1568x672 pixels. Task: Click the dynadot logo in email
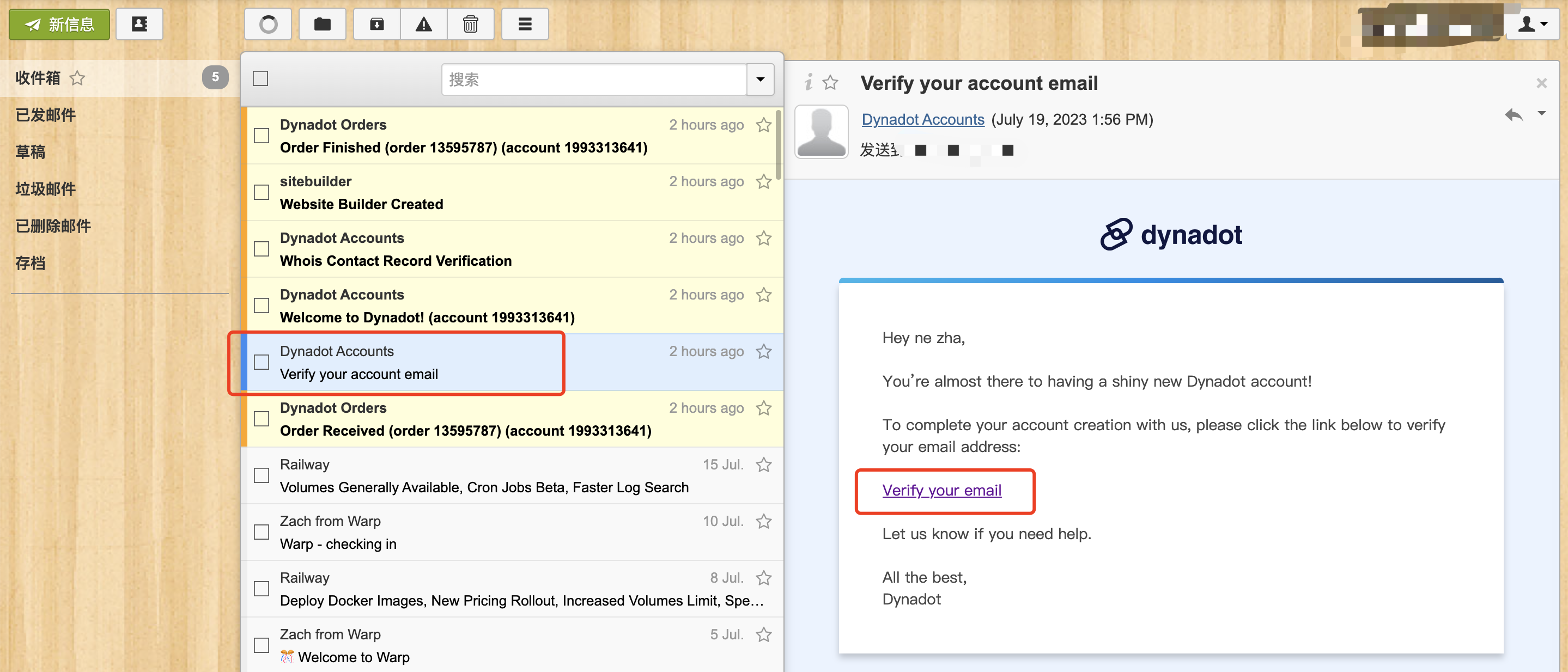coord(1171,234)
